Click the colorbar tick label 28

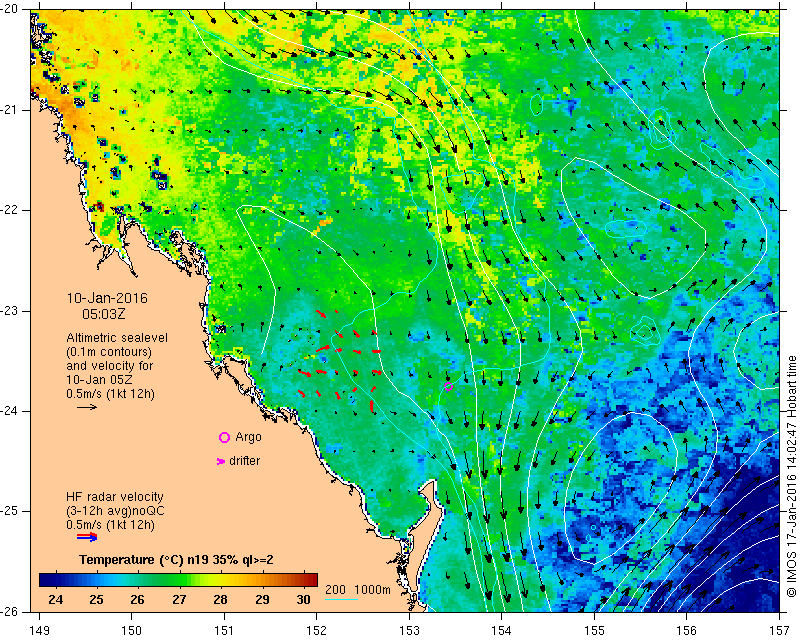point(220,600)
